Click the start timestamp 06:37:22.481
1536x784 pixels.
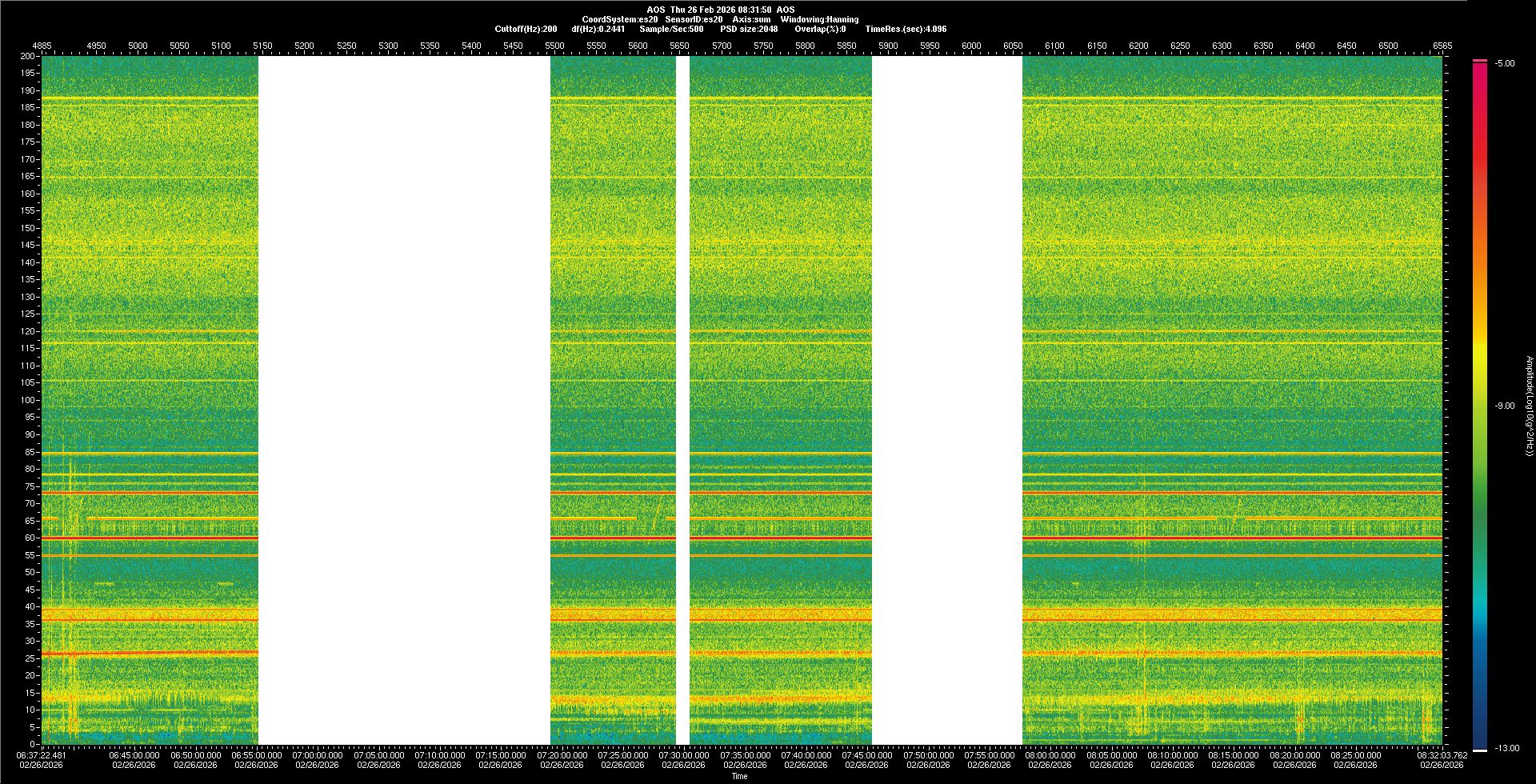[42, 754]
